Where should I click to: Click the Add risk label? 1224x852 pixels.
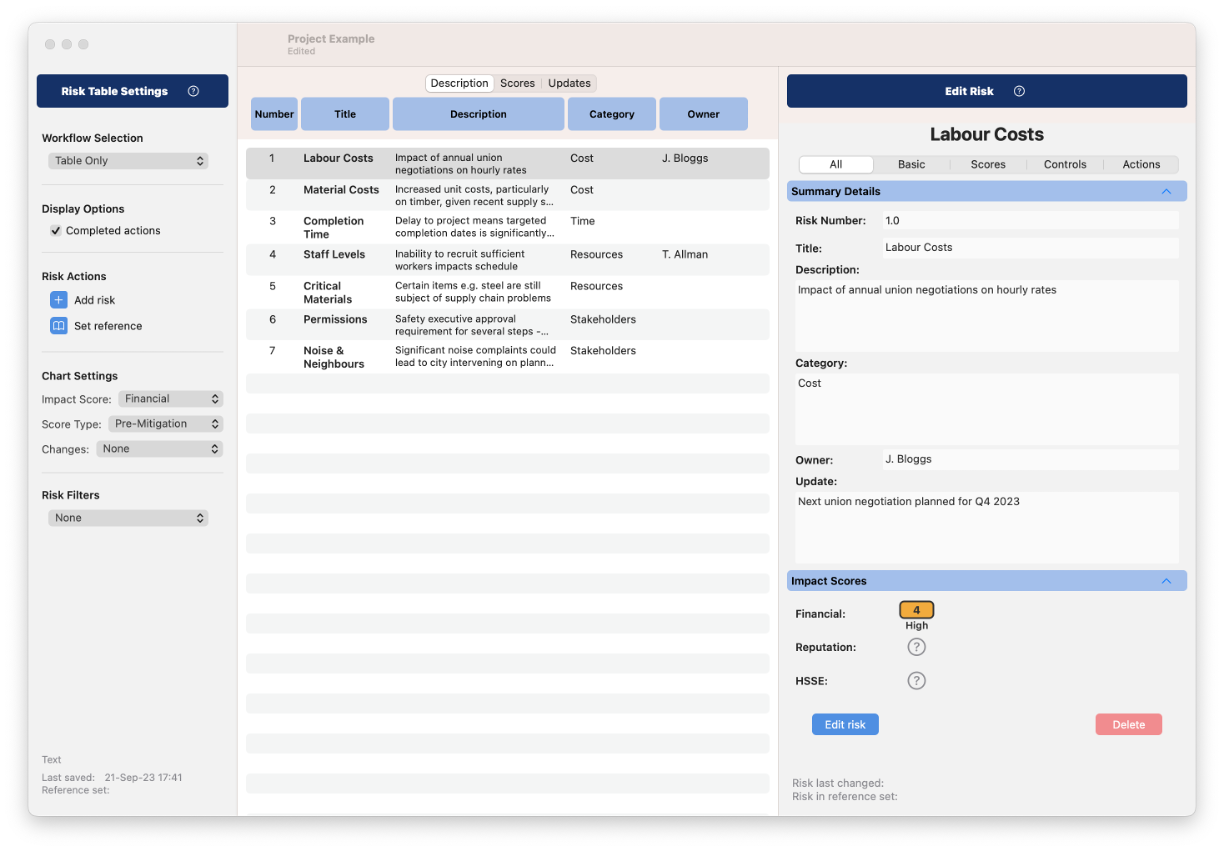click(95, 300)
